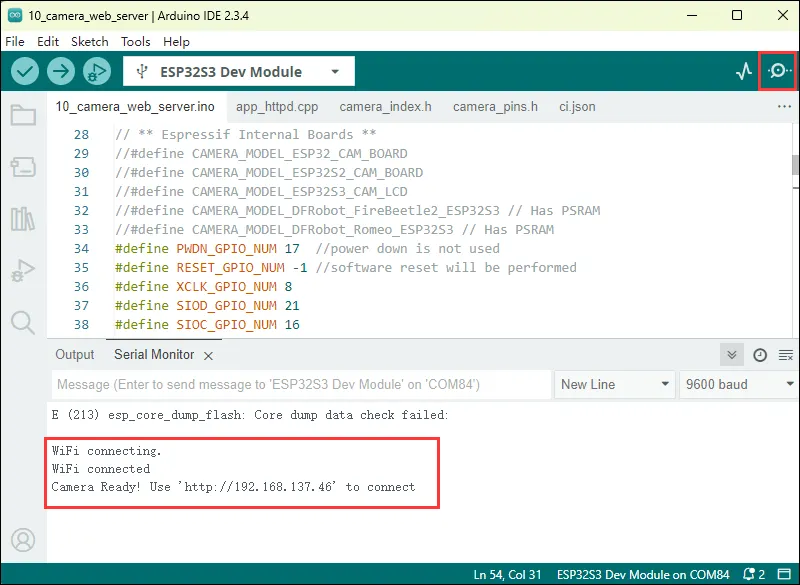Image resolution: width=800 pixels, height=585 pixels.
Task: Toggle timestamp clock icon
Action: (x=760, y=355)
